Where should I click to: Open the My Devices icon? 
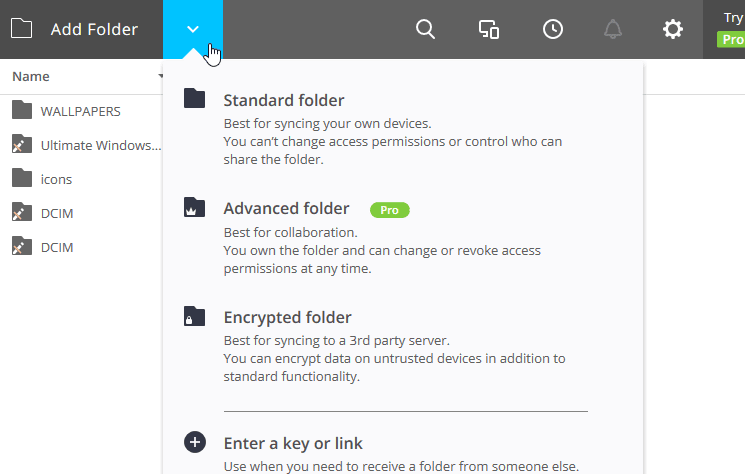[x=489, y=29]
